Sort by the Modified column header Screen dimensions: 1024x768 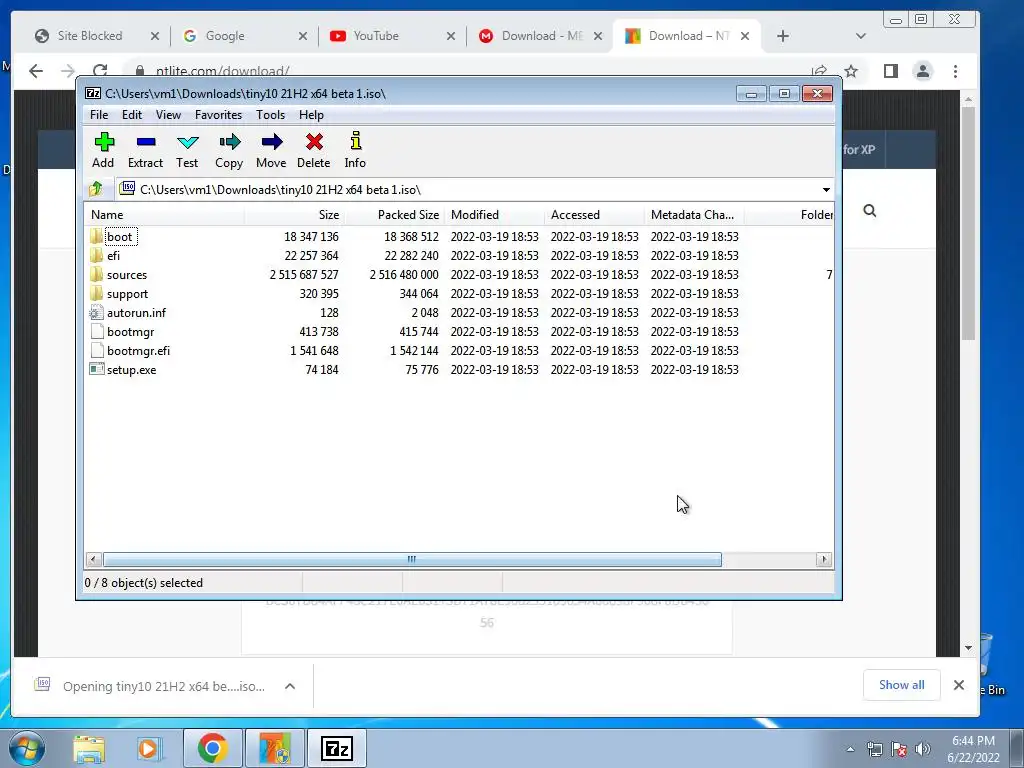coord(494,215)
